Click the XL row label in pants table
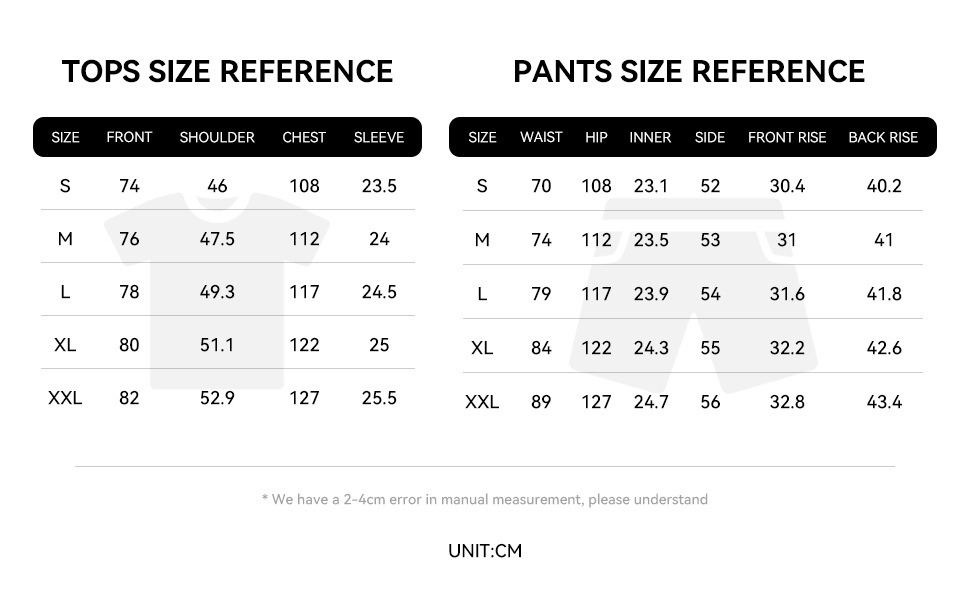Viewport: 970px width, 600px height. pos(482,348)
